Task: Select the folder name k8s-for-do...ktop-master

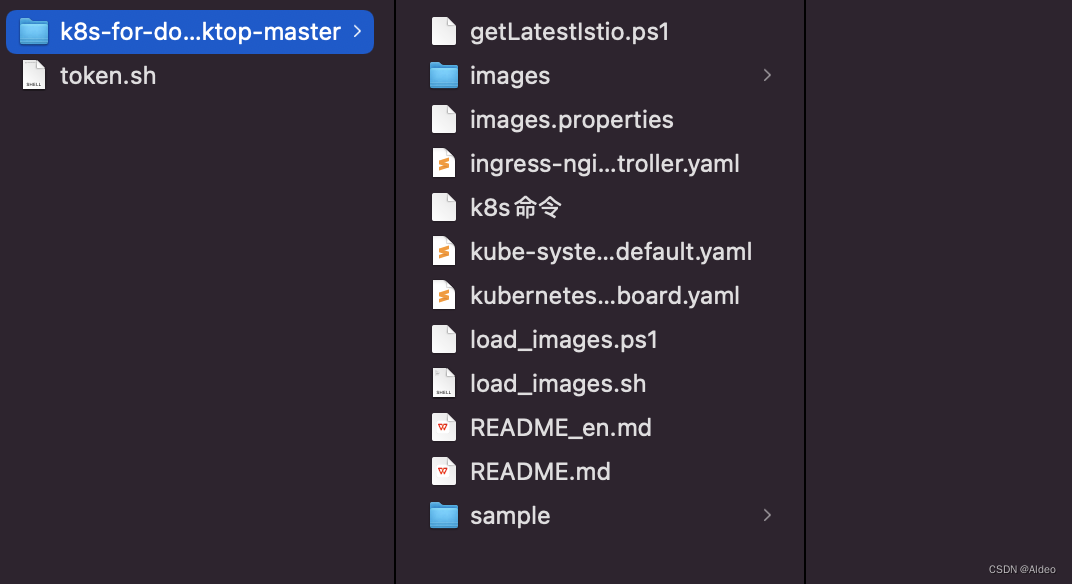Action: click(200, 31)
